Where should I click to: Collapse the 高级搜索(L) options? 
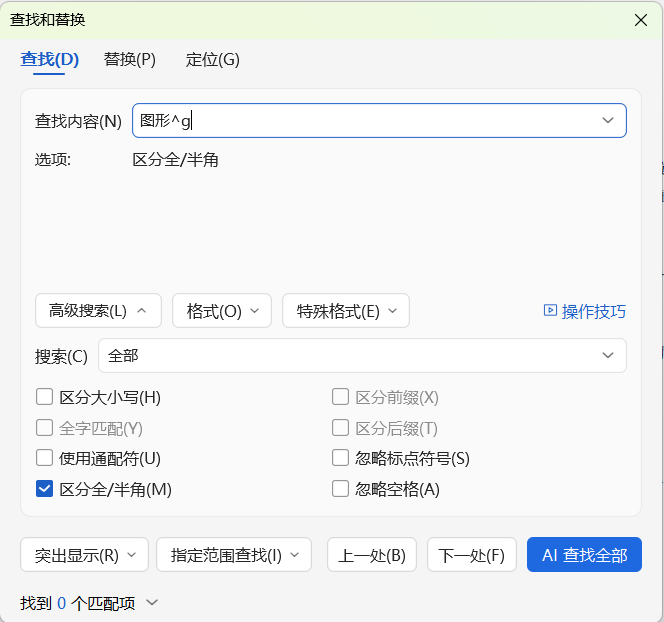click(x=98, y=311)
